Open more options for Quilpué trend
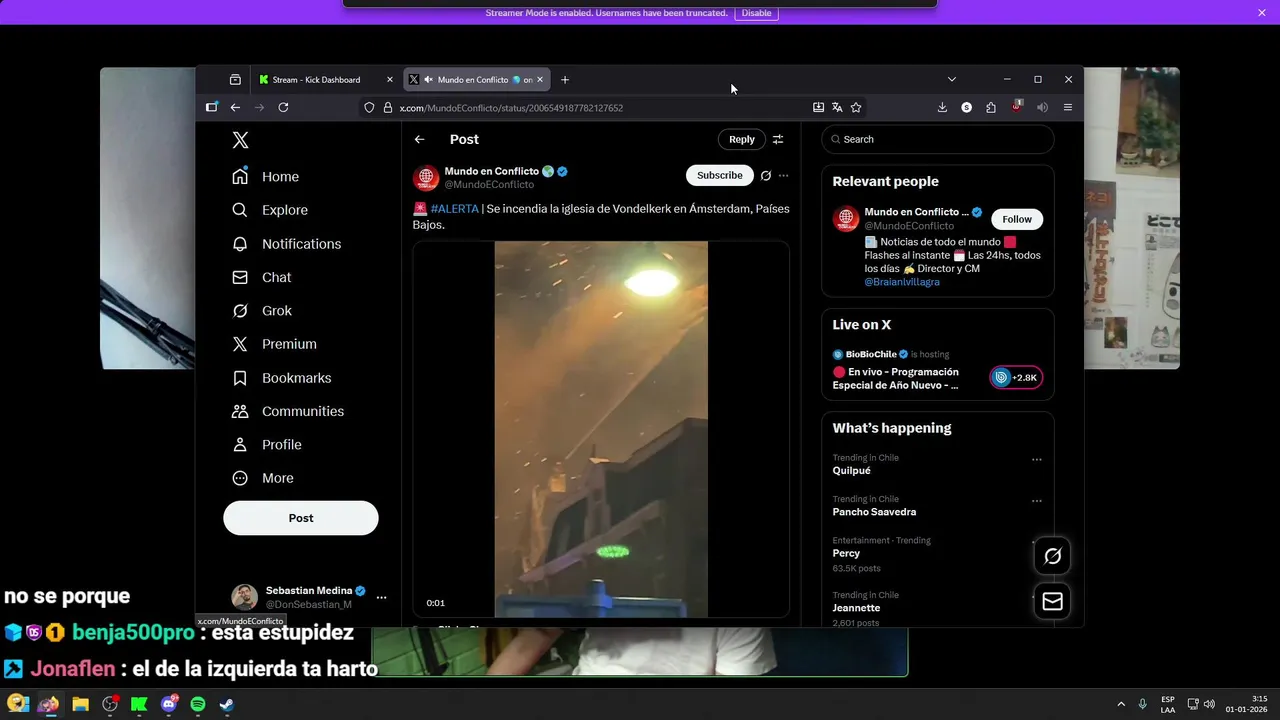 [x=1036, y=460]
